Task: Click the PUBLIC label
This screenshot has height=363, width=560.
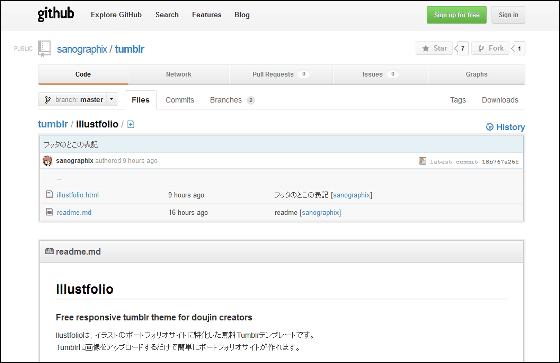Action: pyautogui.click(x=23, y=49)
